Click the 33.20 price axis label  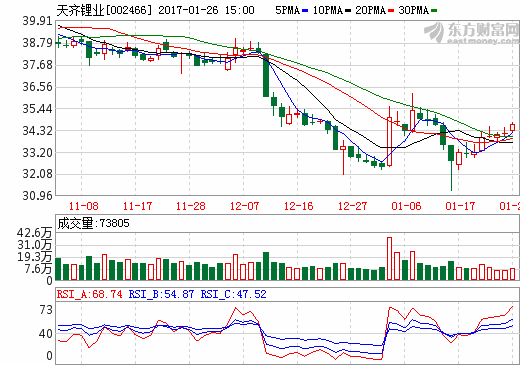point(37,153)
